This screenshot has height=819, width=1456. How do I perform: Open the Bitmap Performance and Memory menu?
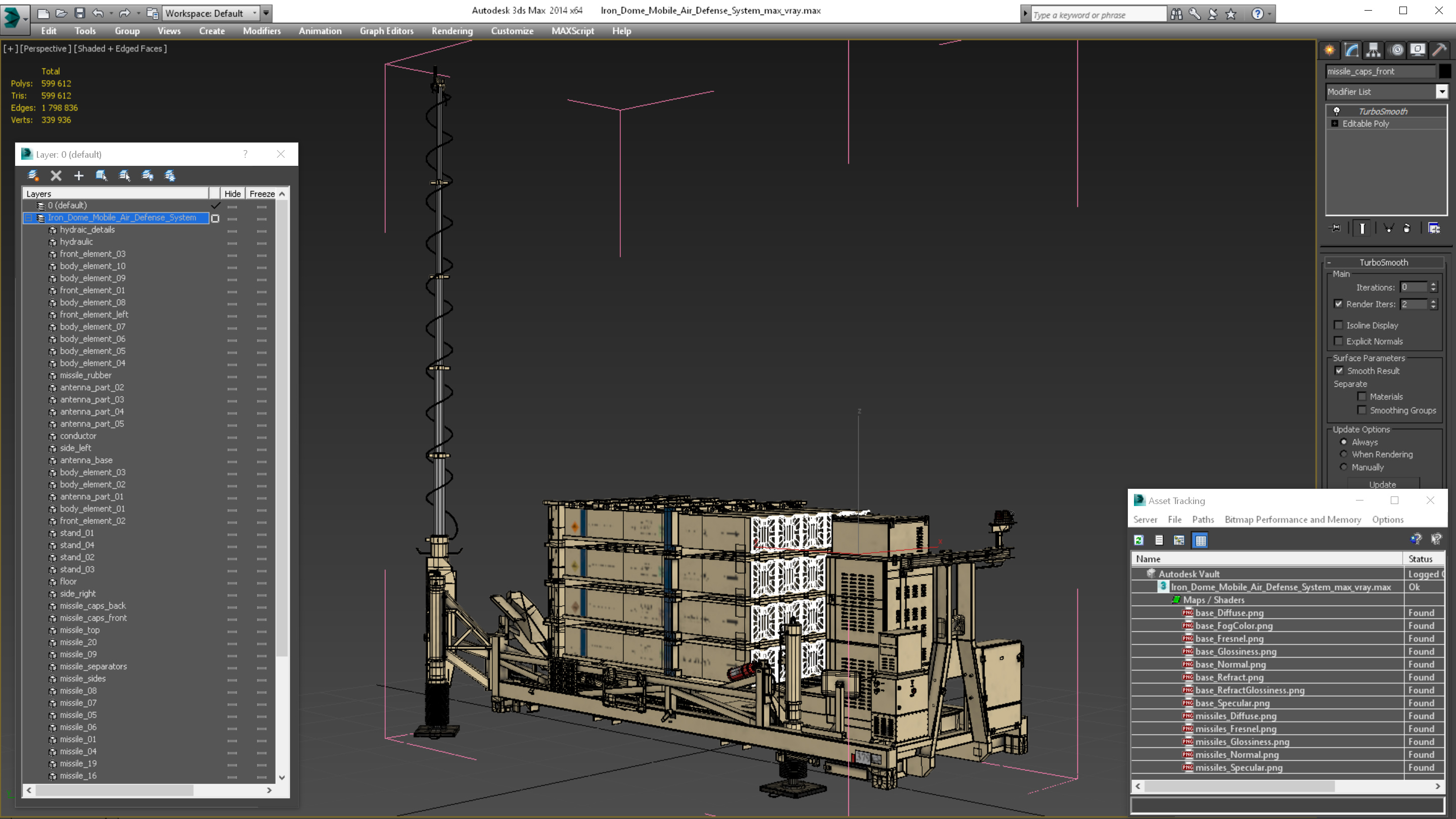pyautogui.click(x=1292, y=519)
